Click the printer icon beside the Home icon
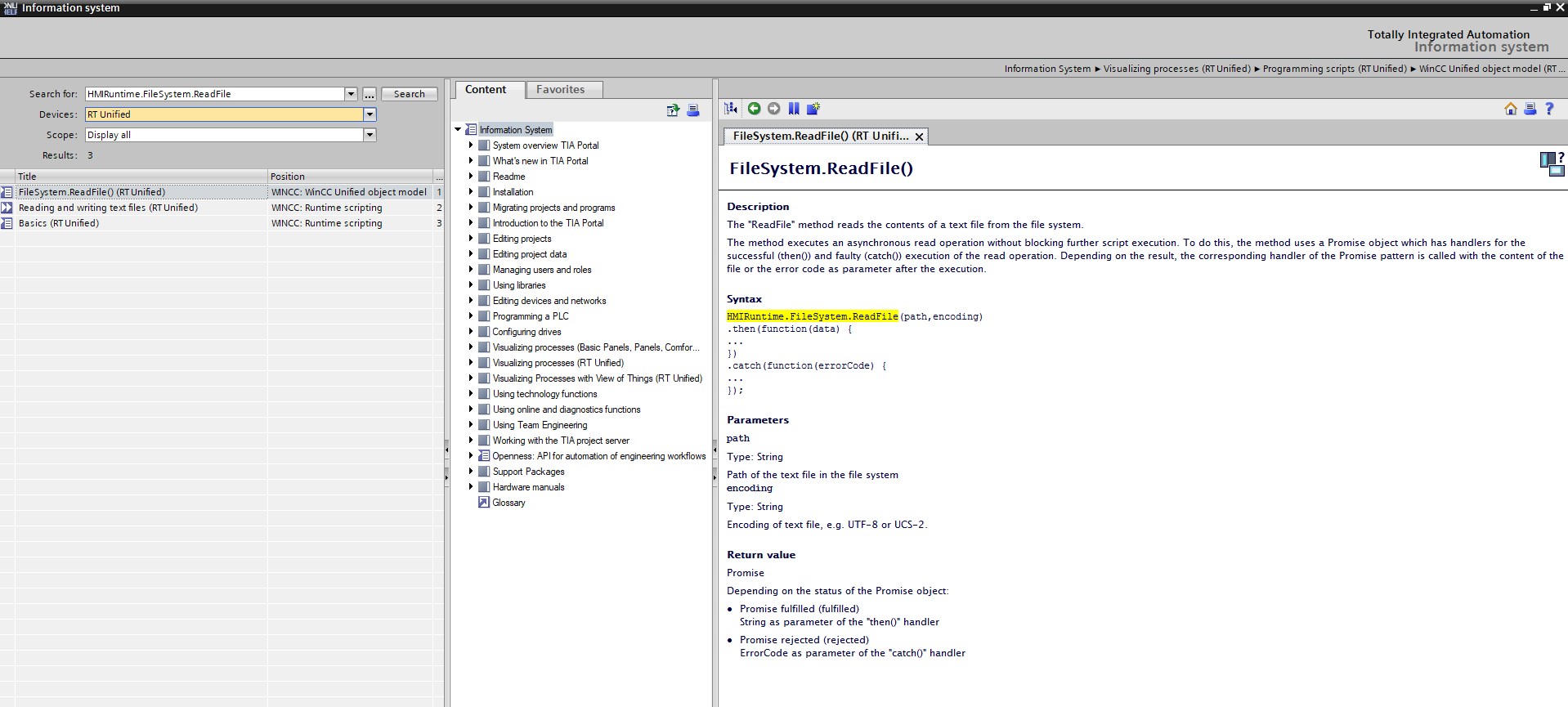Image resolution: width=1568 pixels, height=707 pixels. point(1530,109)
